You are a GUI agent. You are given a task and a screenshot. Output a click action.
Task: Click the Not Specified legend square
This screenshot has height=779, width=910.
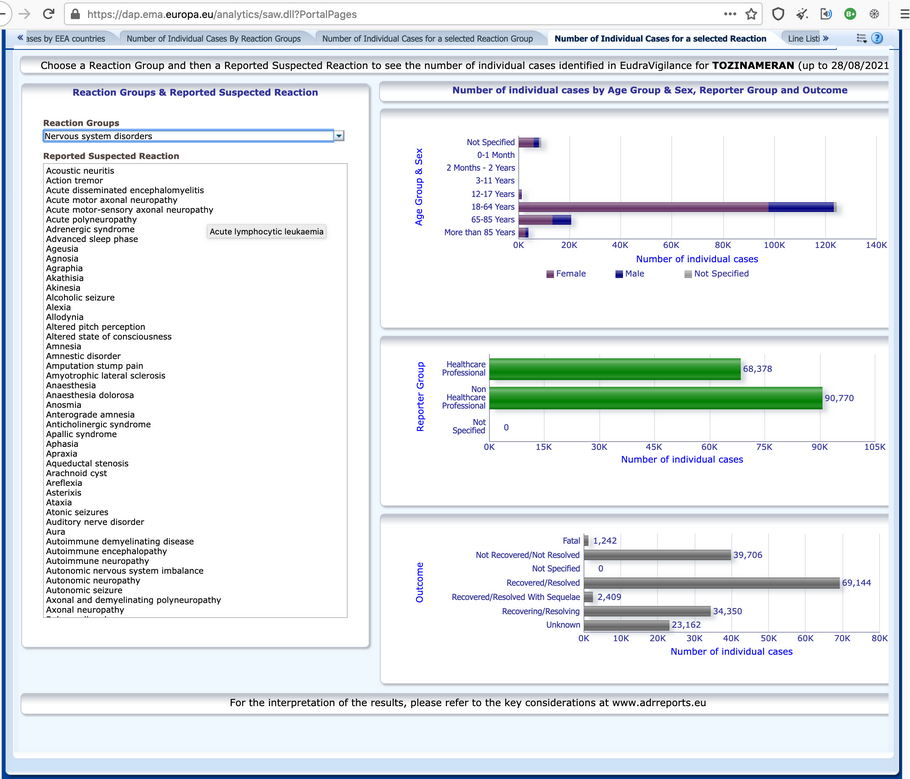coord(688,274)
